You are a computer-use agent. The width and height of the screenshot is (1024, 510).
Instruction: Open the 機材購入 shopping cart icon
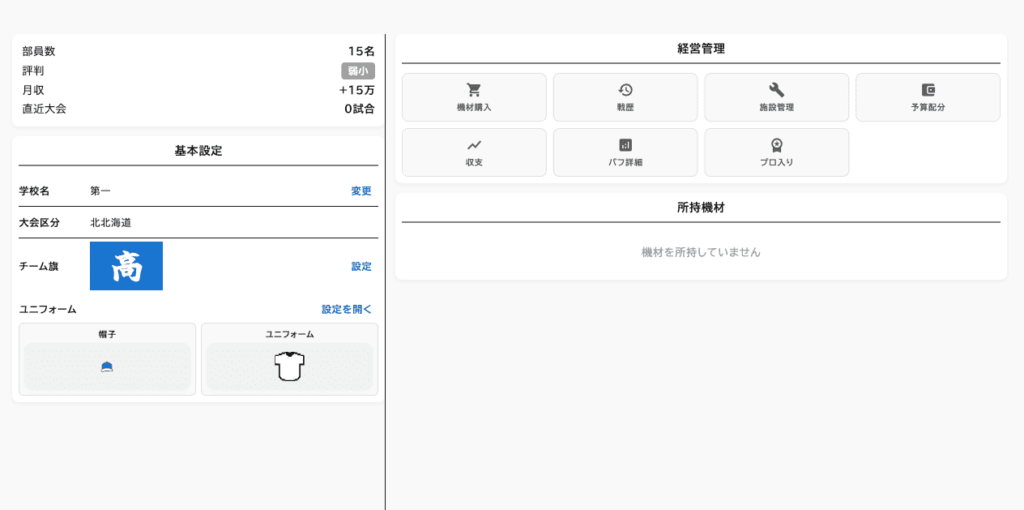[x=474, y=90]
